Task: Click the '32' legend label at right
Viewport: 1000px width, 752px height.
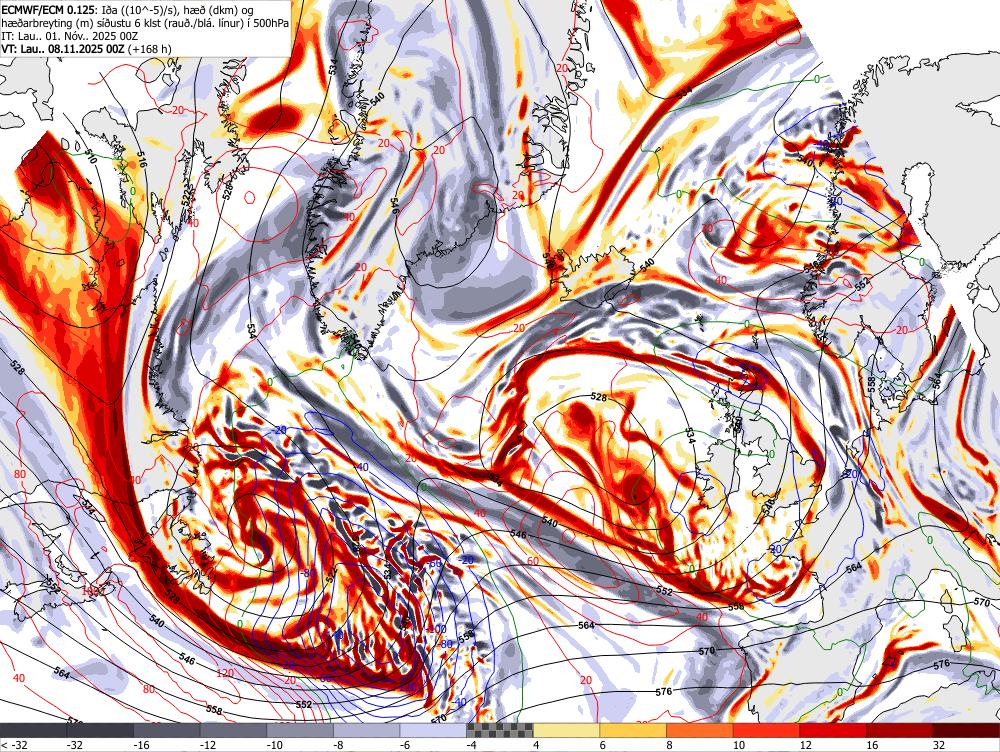Action: 939,744
